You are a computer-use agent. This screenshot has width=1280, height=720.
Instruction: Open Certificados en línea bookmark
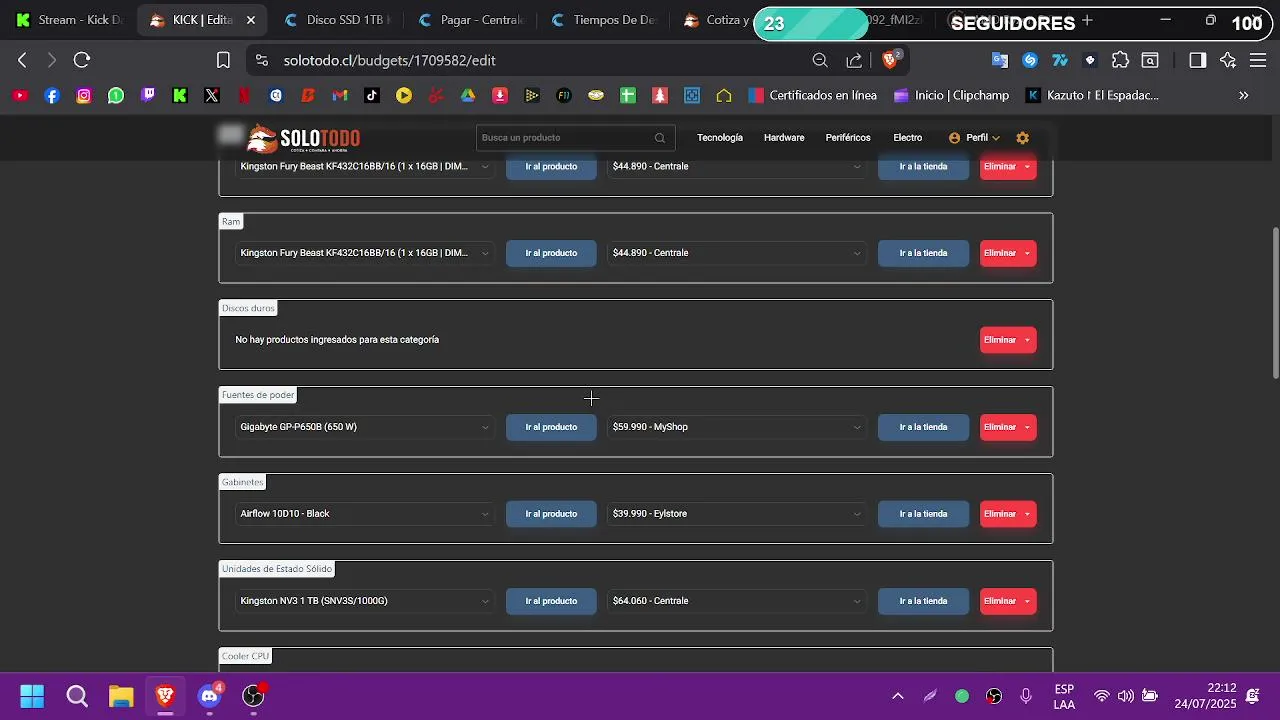(812, 96)
